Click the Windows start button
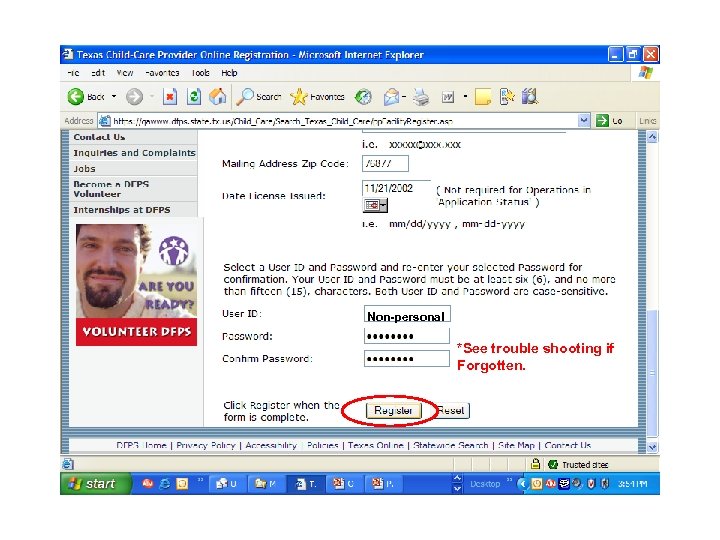 pyautogui.click(x=94, y=484)
